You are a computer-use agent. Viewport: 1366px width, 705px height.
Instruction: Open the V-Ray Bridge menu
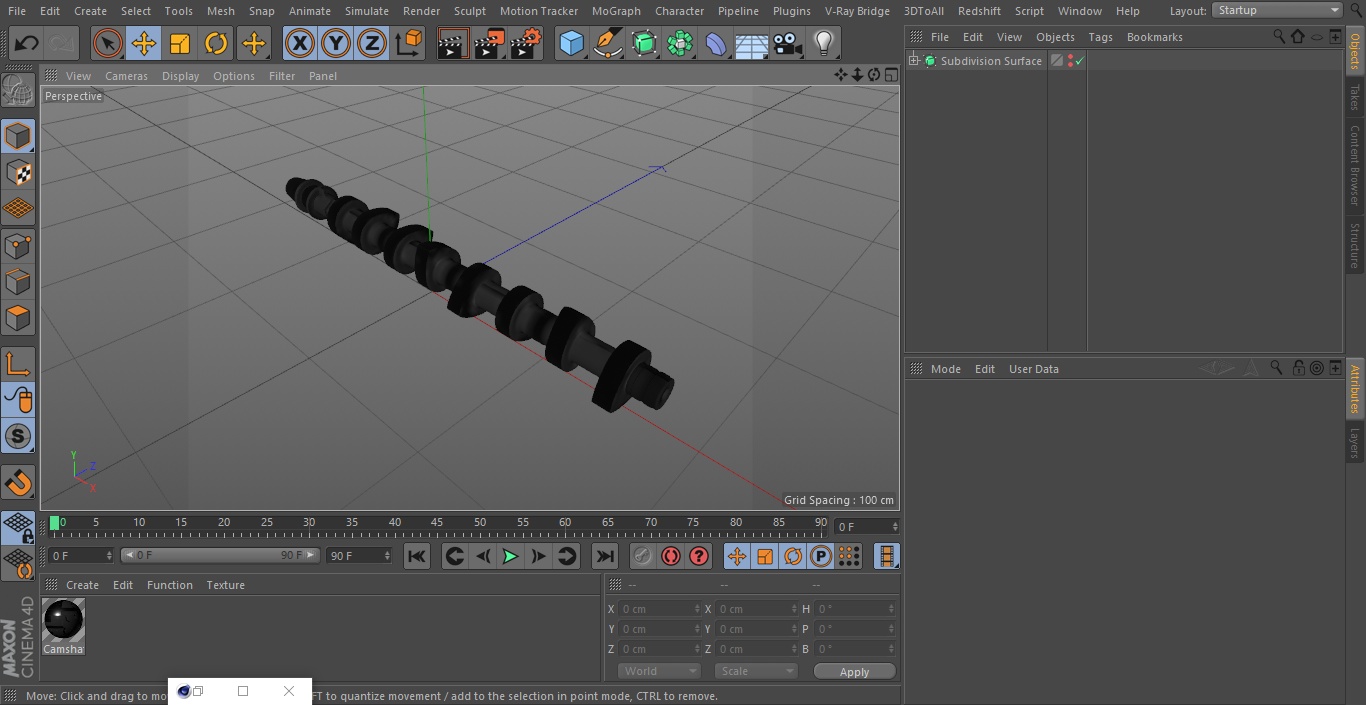(x=857, y=11)
